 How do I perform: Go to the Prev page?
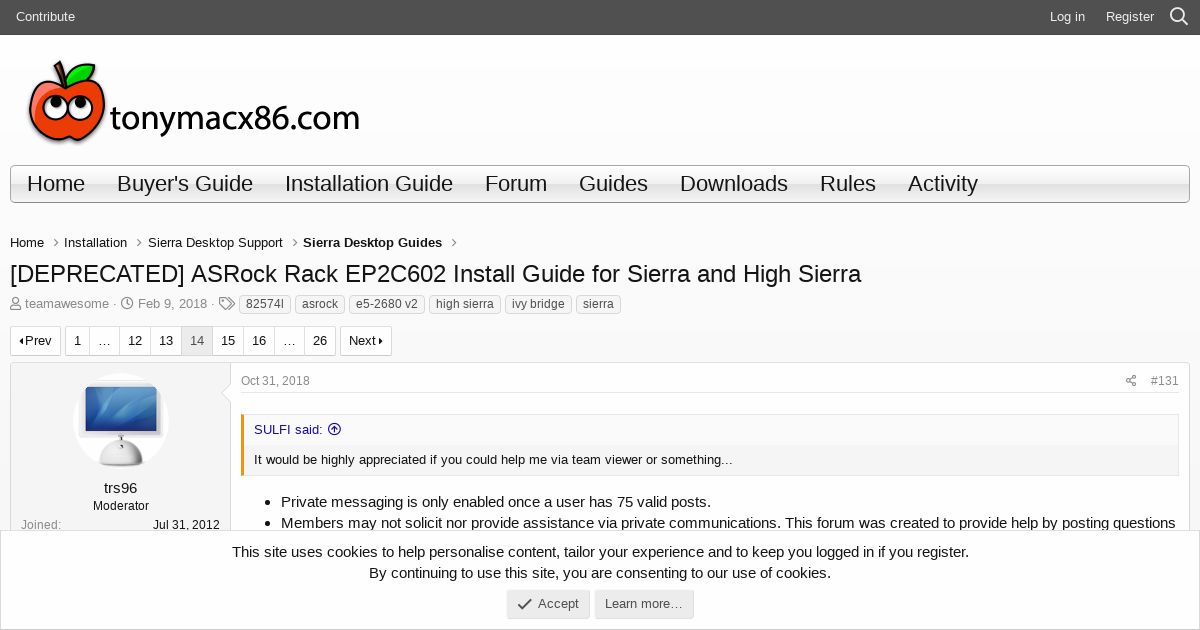click(x=35, y=341)
